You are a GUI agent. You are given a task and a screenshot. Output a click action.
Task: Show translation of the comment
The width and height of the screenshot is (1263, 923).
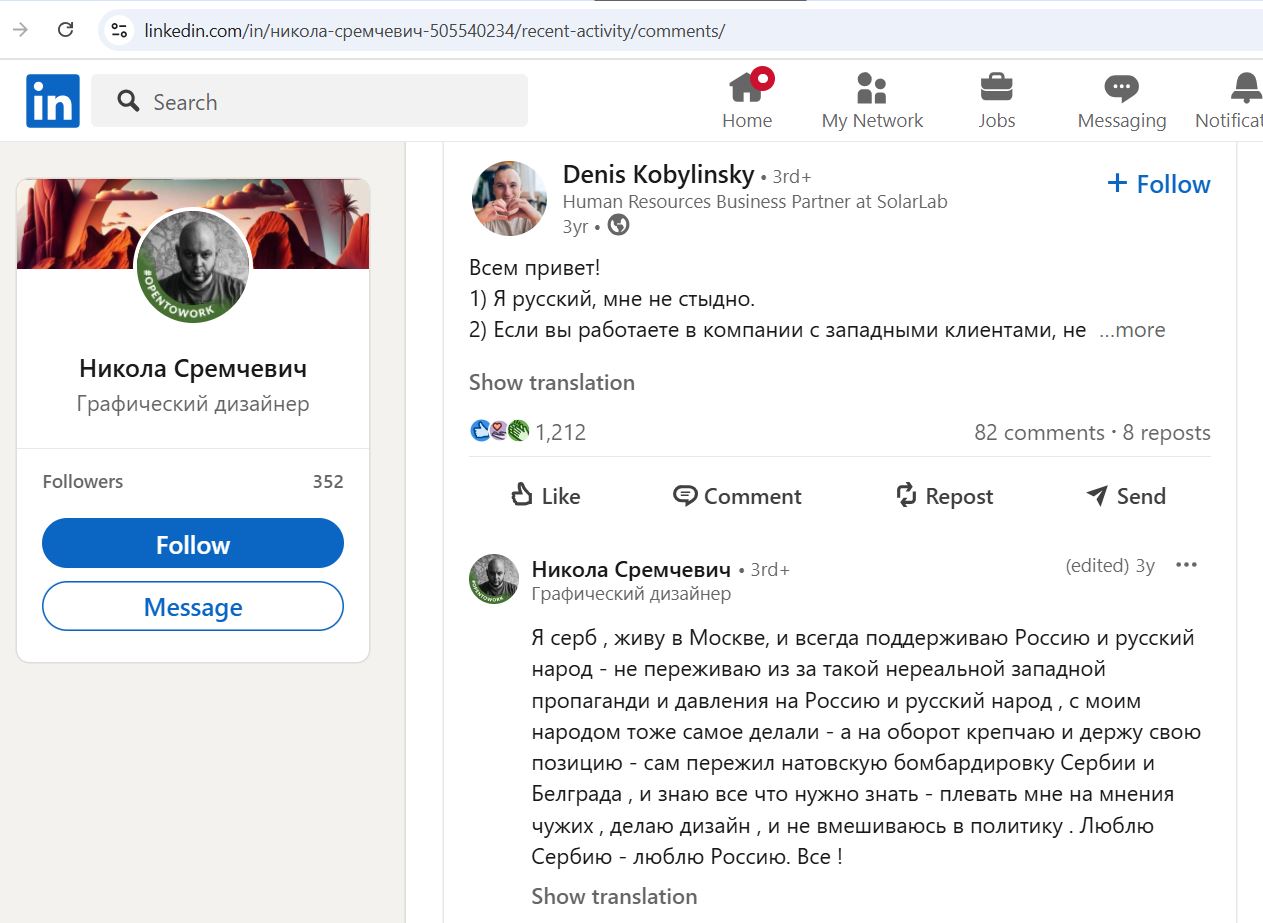pyautogui.click(x=614, y=896)
